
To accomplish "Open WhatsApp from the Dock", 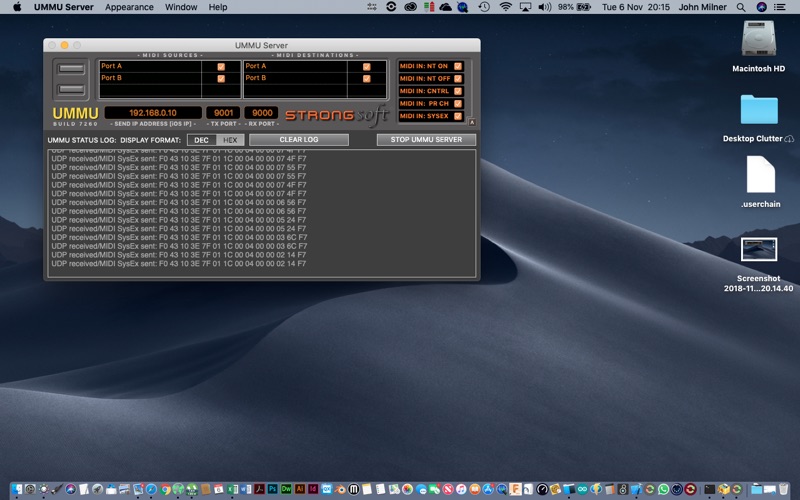I will tap(663, 489).
